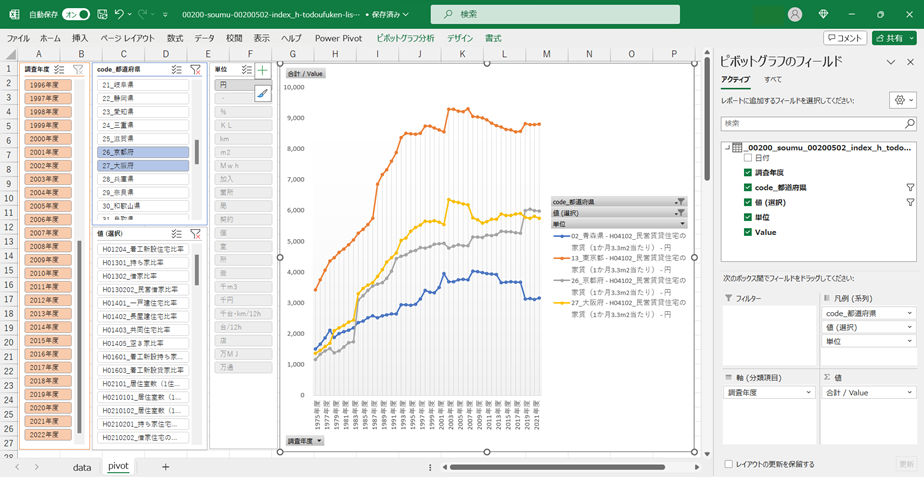Close the pivot chart fields pane
This screenshot has height=477, width=924.
910,62
